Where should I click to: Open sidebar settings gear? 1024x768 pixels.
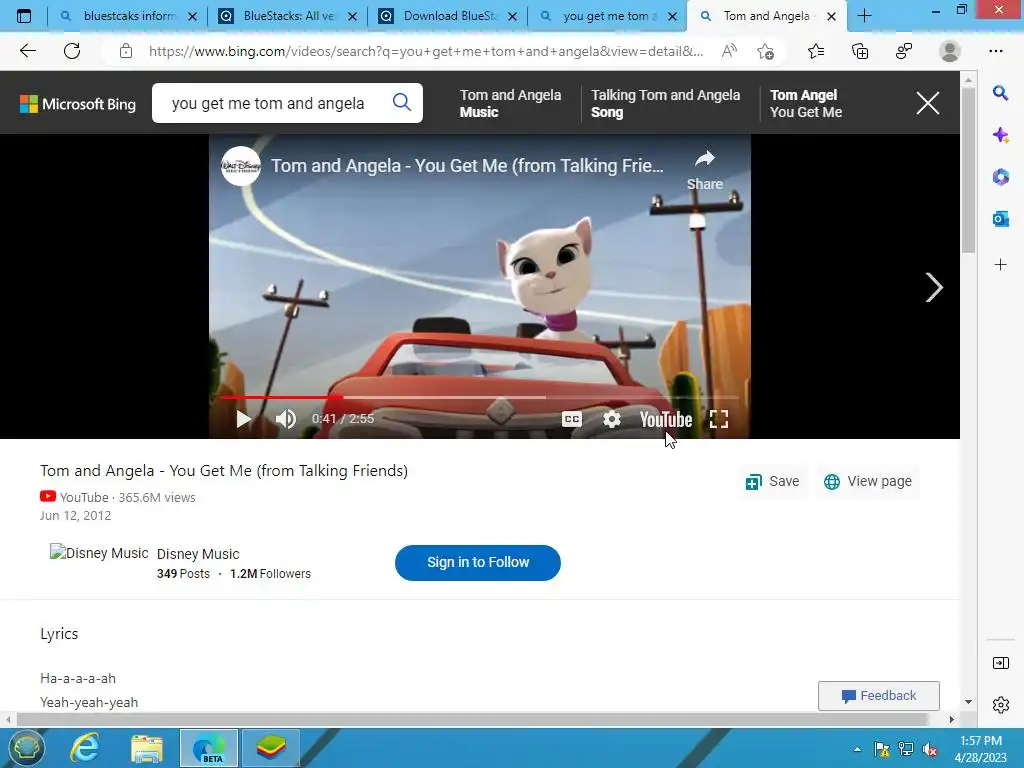[1000, 705]
